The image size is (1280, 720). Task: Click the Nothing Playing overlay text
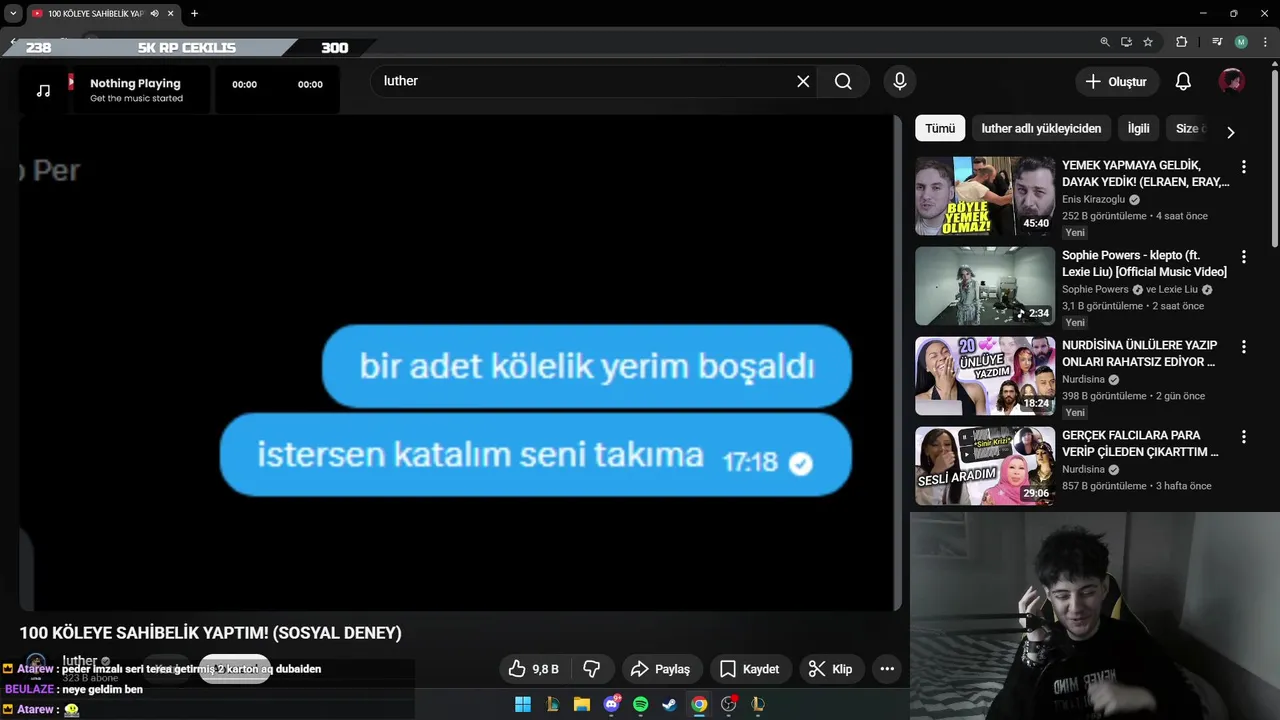[135, 84]
